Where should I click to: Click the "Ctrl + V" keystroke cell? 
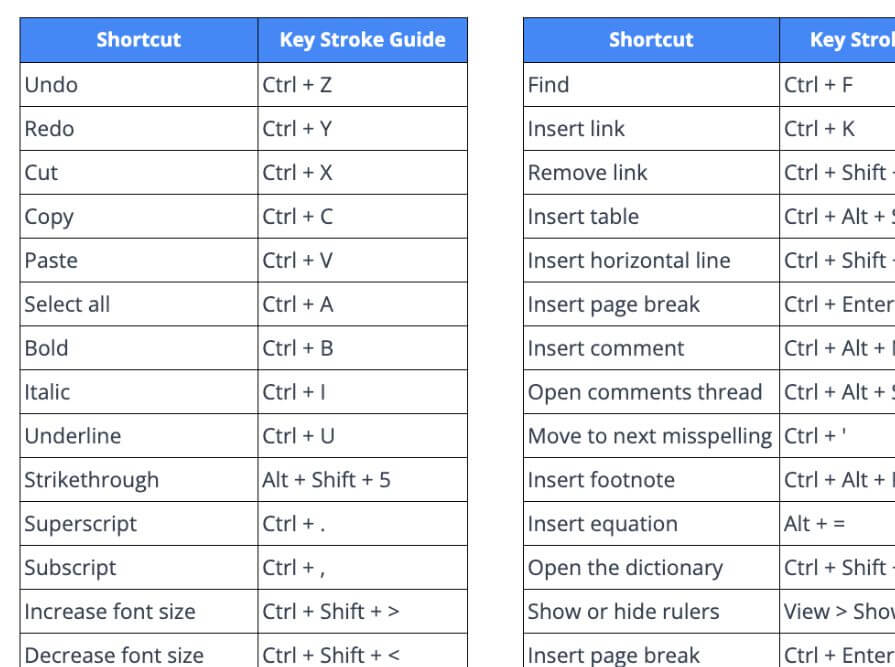pyautogui.click(x=362, y=261)
